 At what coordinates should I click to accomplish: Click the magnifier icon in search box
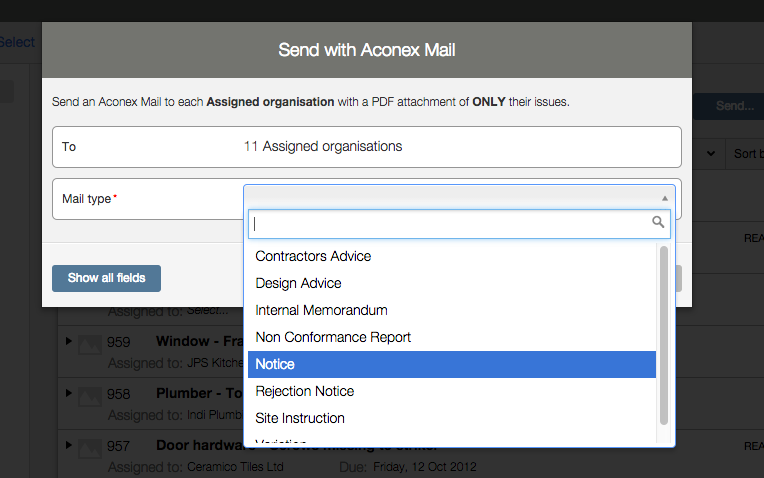coord(658,222)
